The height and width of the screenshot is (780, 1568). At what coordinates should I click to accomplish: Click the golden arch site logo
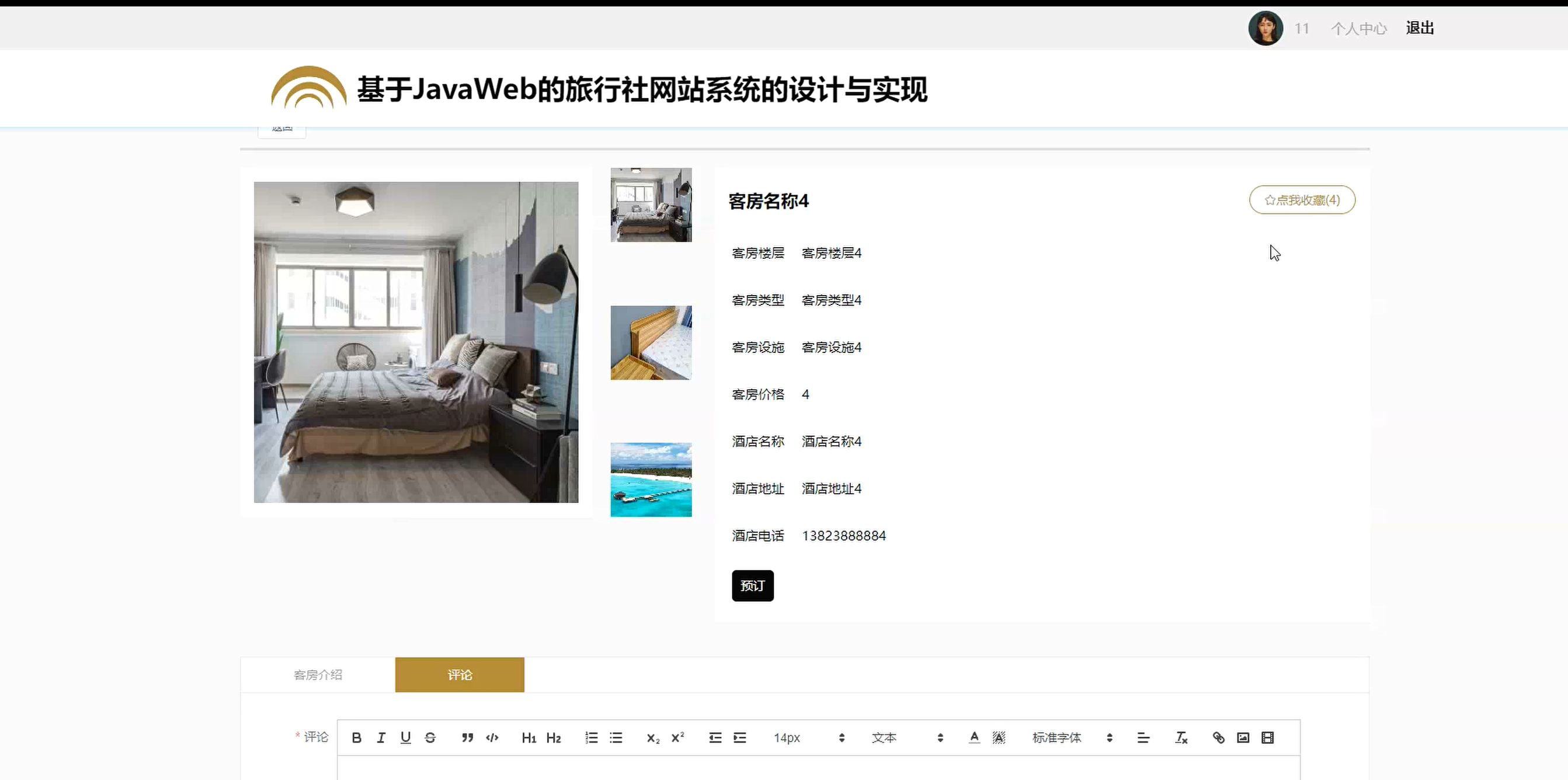tap(308, 87)
